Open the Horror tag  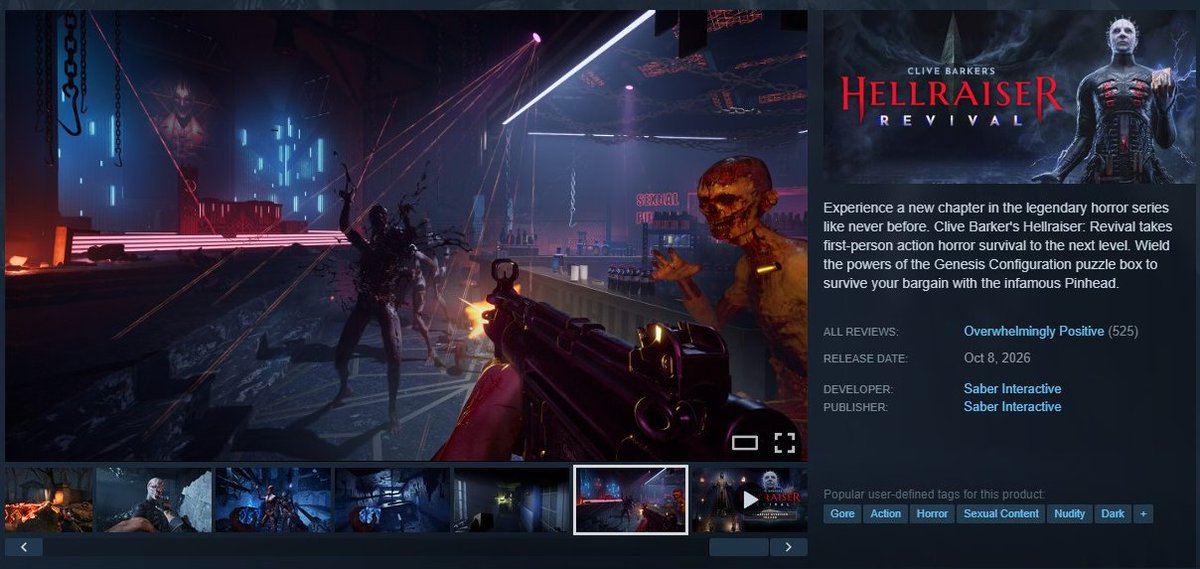932,514
